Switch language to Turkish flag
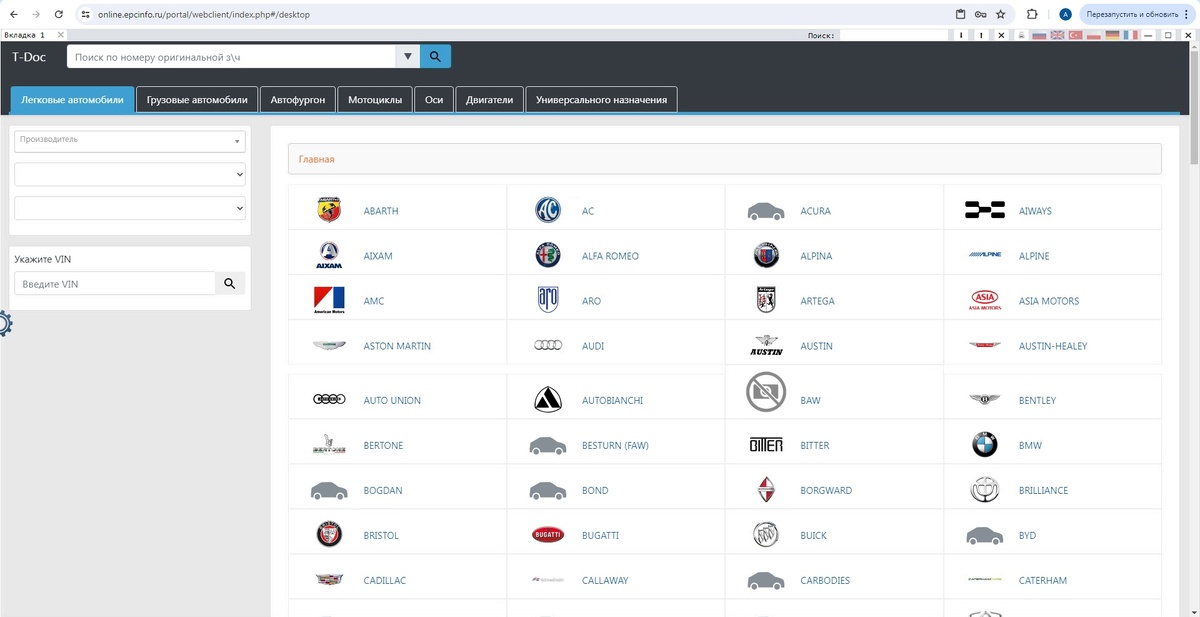This screenshot has width=1200, height=617. pyautogui.click(x=1076, y=34)
